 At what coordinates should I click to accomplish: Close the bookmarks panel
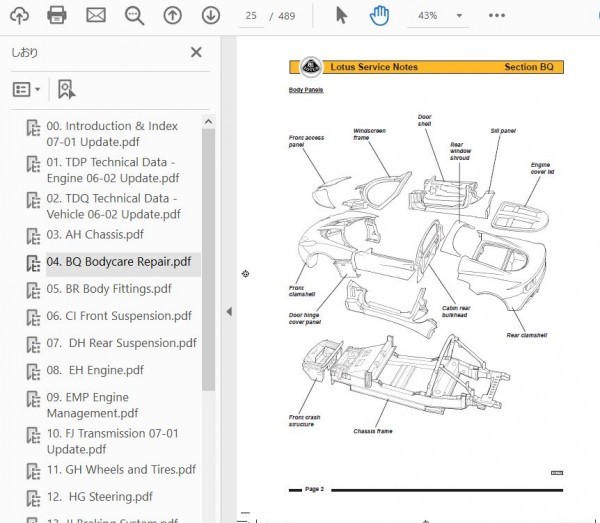[196, 52]
